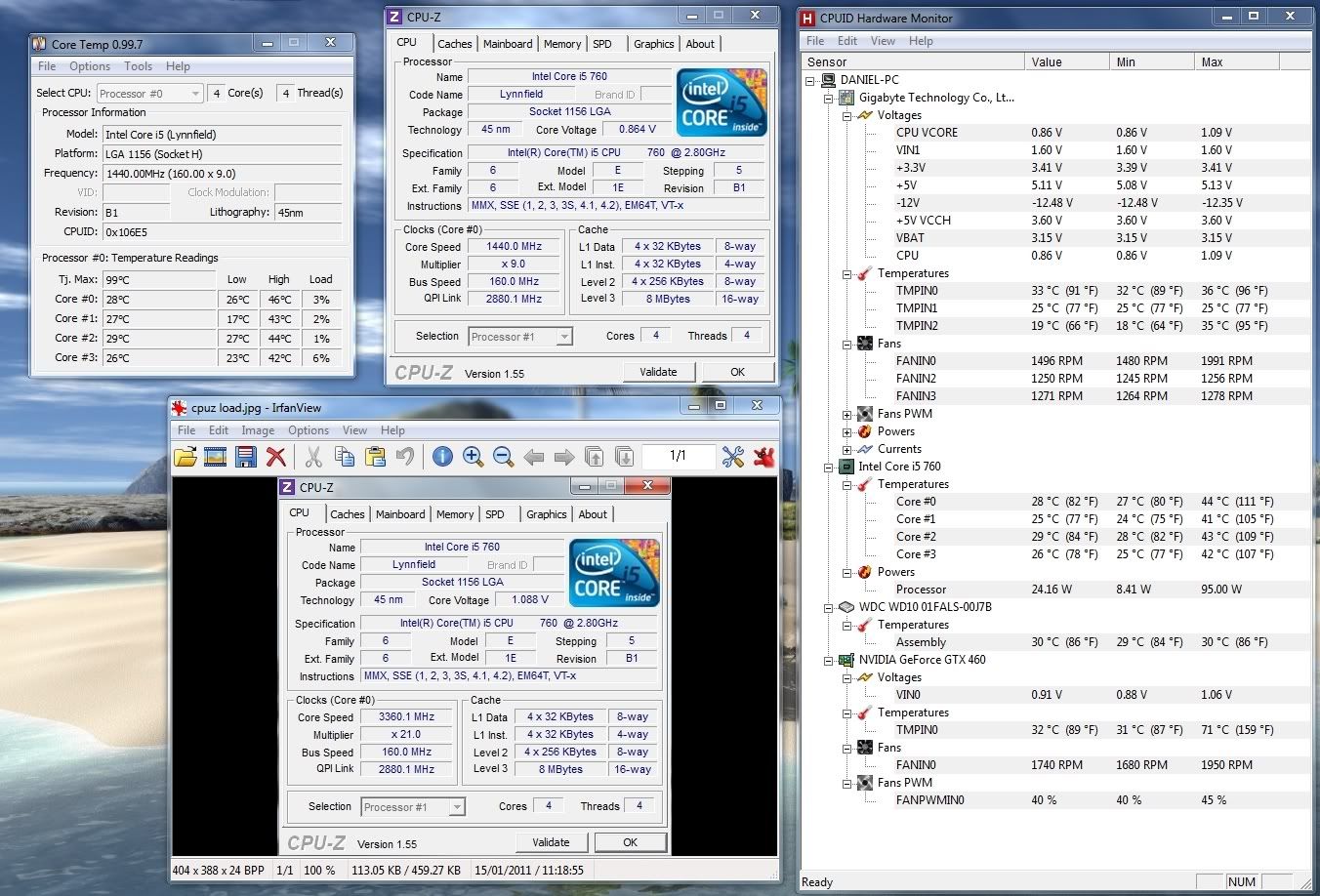The height and width of the screenshot is (896, 1320).
Task: Collapse the WDC WD10 drive node
Action: click(829, 607)
